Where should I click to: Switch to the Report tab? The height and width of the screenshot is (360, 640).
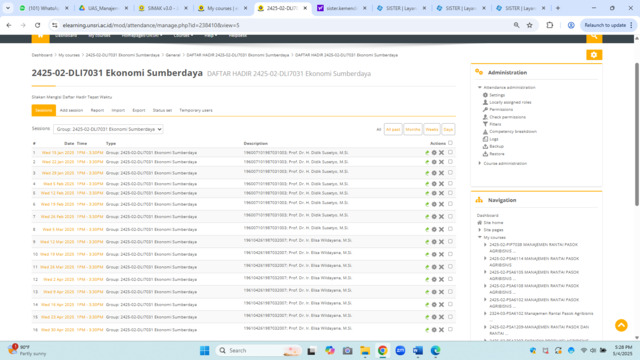(97, 110)
